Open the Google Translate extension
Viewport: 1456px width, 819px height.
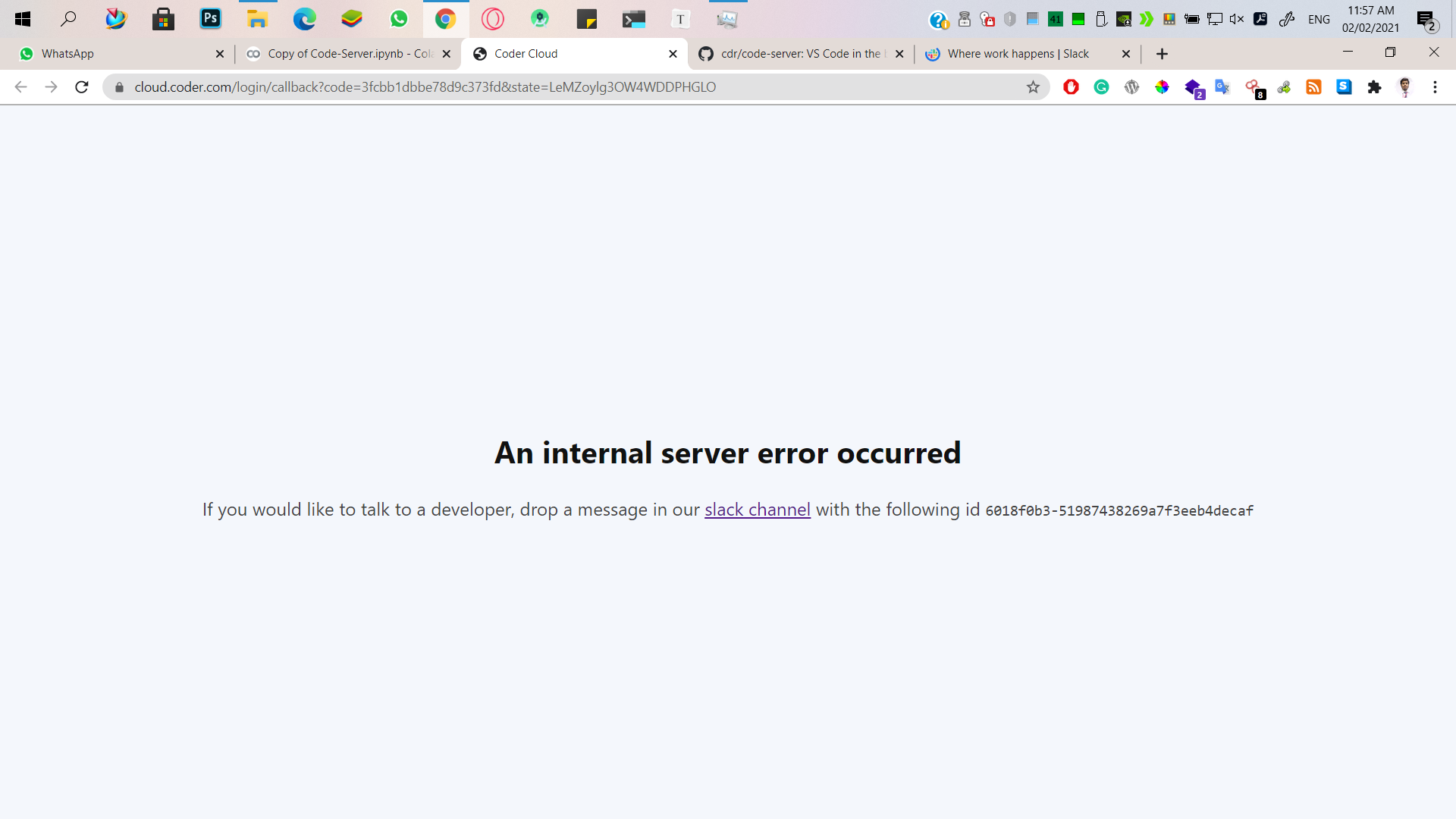click(1222, 87)
